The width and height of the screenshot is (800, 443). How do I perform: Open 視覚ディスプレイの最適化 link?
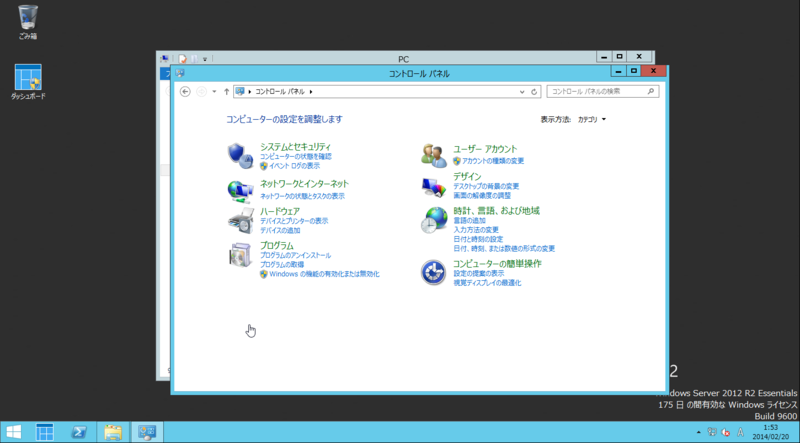click(x=487, y=283)
